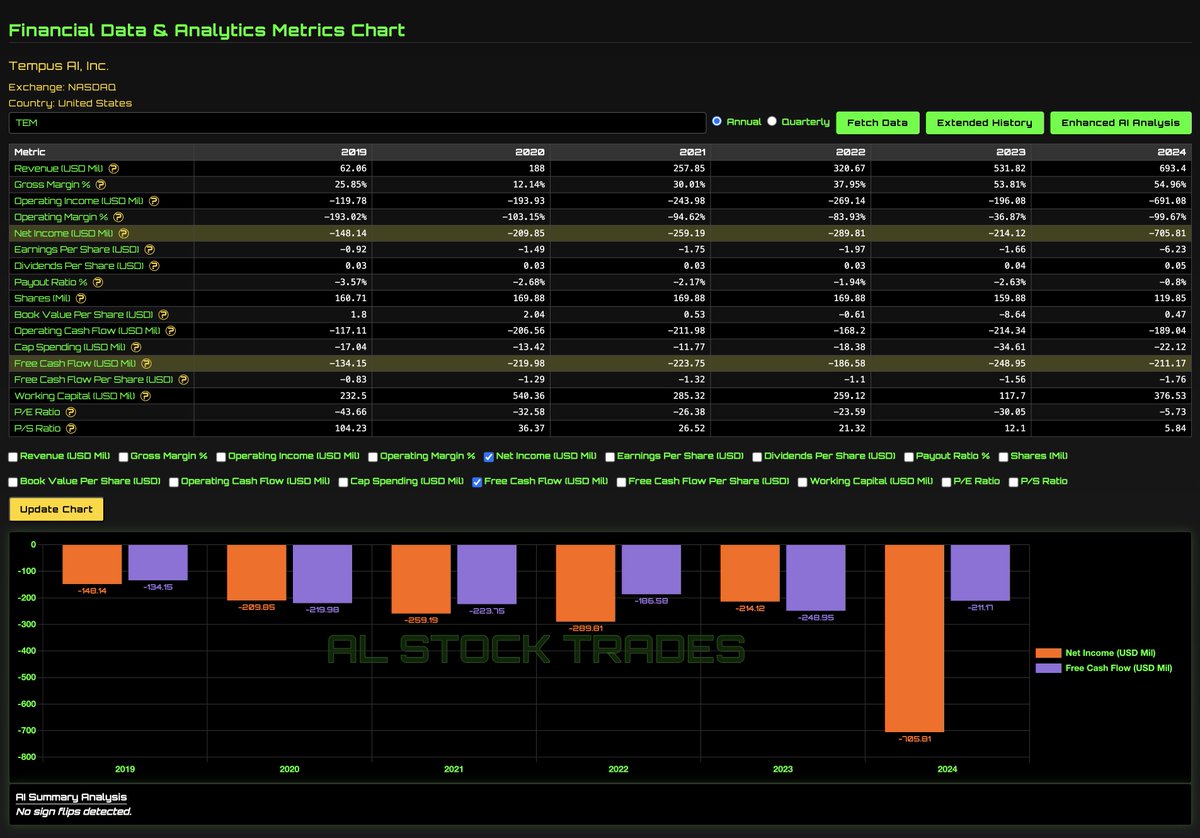Open info icon beside Shares (Mil) row
The image size is (1200, 838).
click(x=81, y=298)
